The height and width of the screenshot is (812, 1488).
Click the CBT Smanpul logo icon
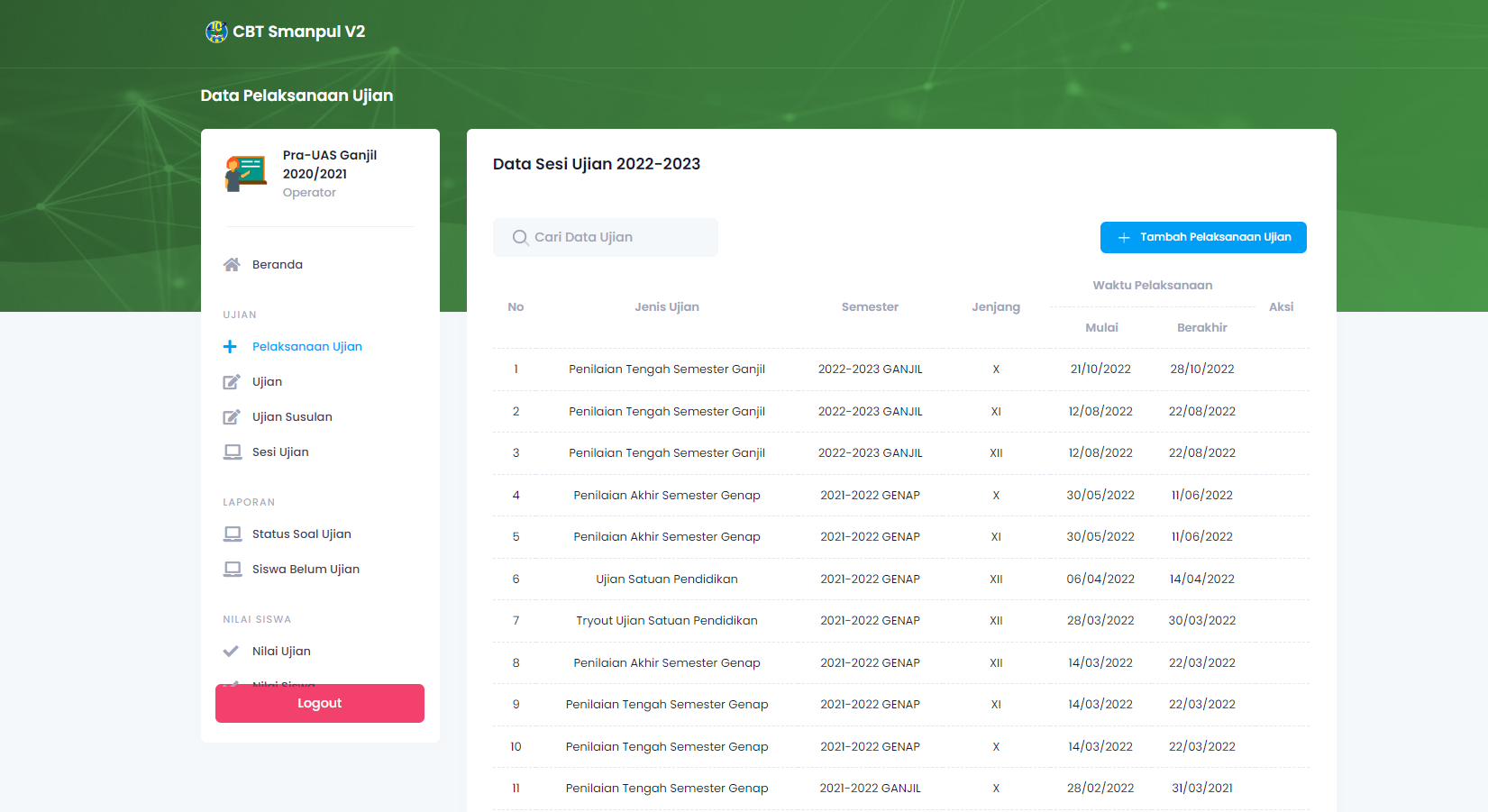[x=216, y=32]
